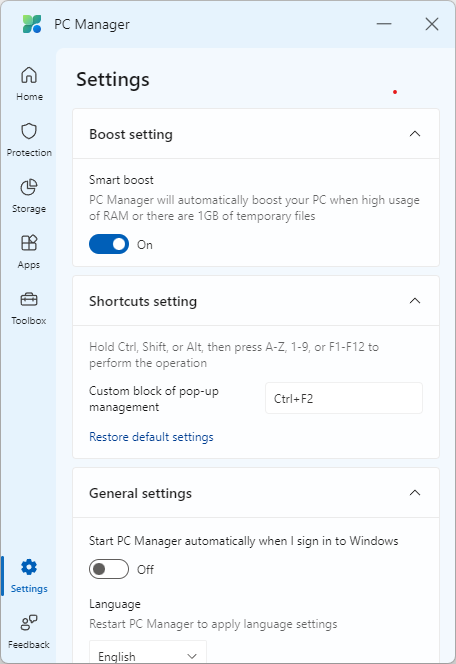
Task: Select the Settings gear icon
Action: coord(29,567)
